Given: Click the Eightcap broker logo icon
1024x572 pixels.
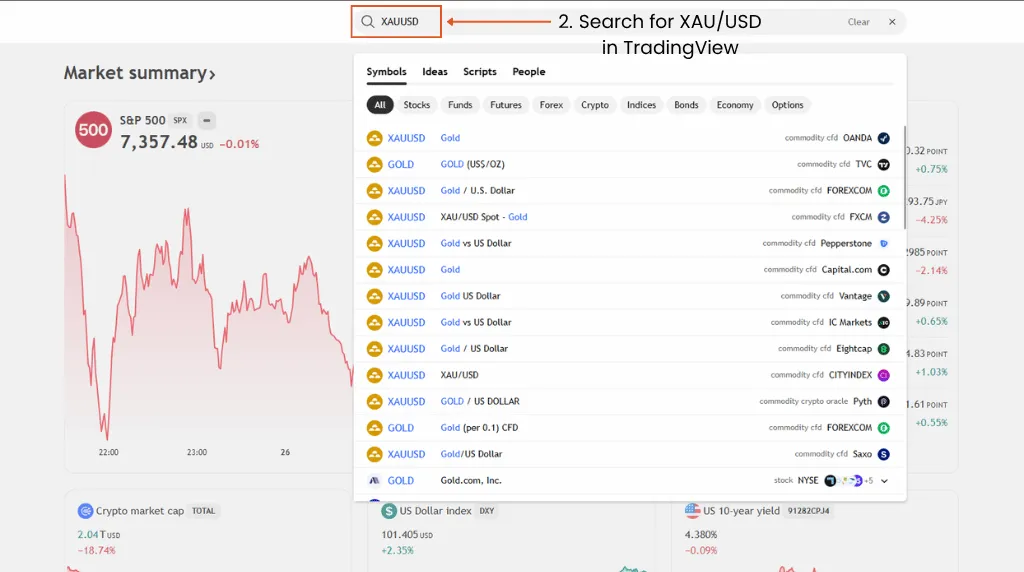Looking at the screenshot, I should point(884,349).
